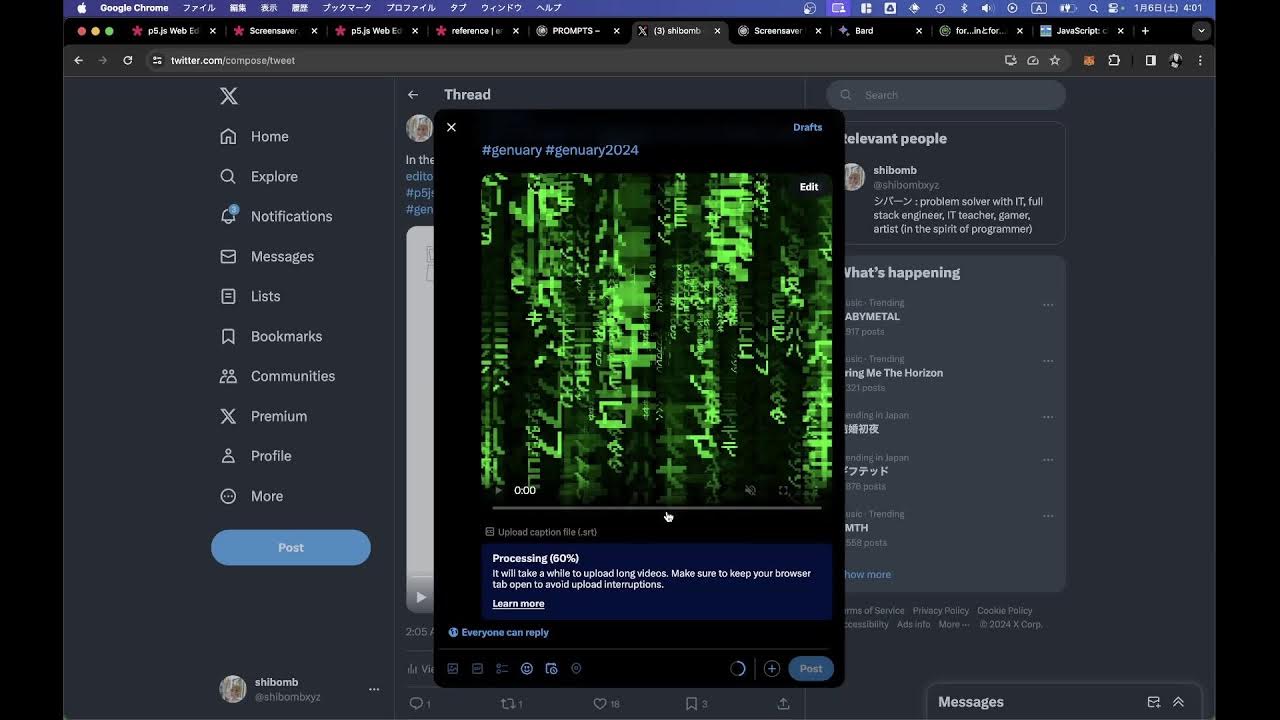1280x720 pixels.
Task: Add a poll to the post
Action: coord(502,669)
